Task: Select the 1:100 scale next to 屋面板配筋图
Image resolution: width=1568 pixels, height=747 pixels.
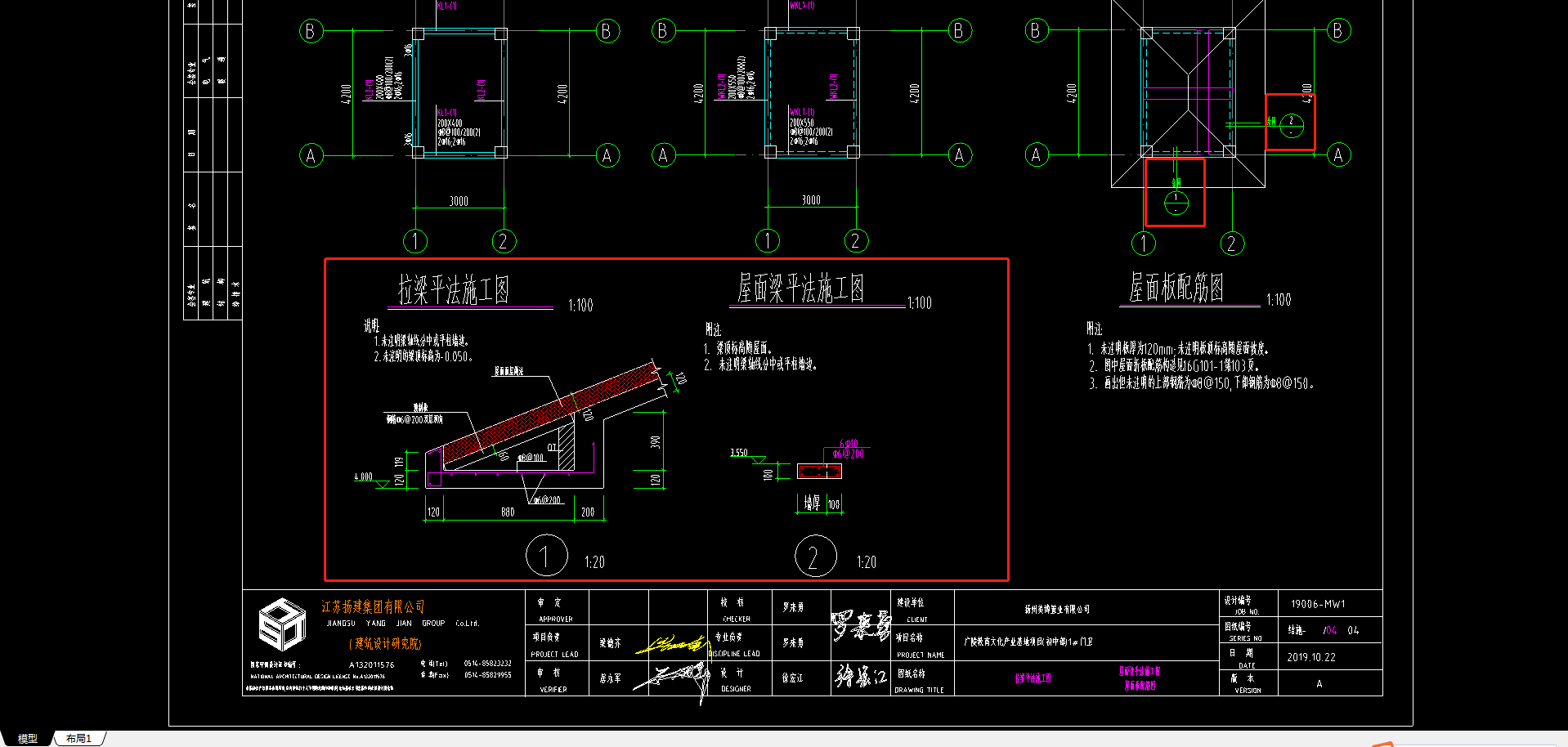Action: pos(1279,300)
